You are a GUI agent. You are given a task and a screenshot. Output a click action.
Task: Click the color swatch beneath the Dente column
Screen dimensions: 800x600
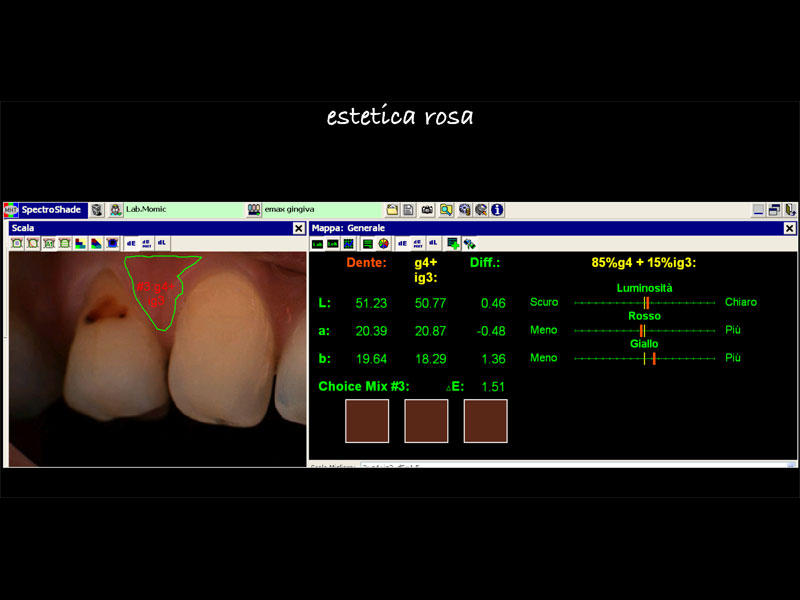click(367, 421)
